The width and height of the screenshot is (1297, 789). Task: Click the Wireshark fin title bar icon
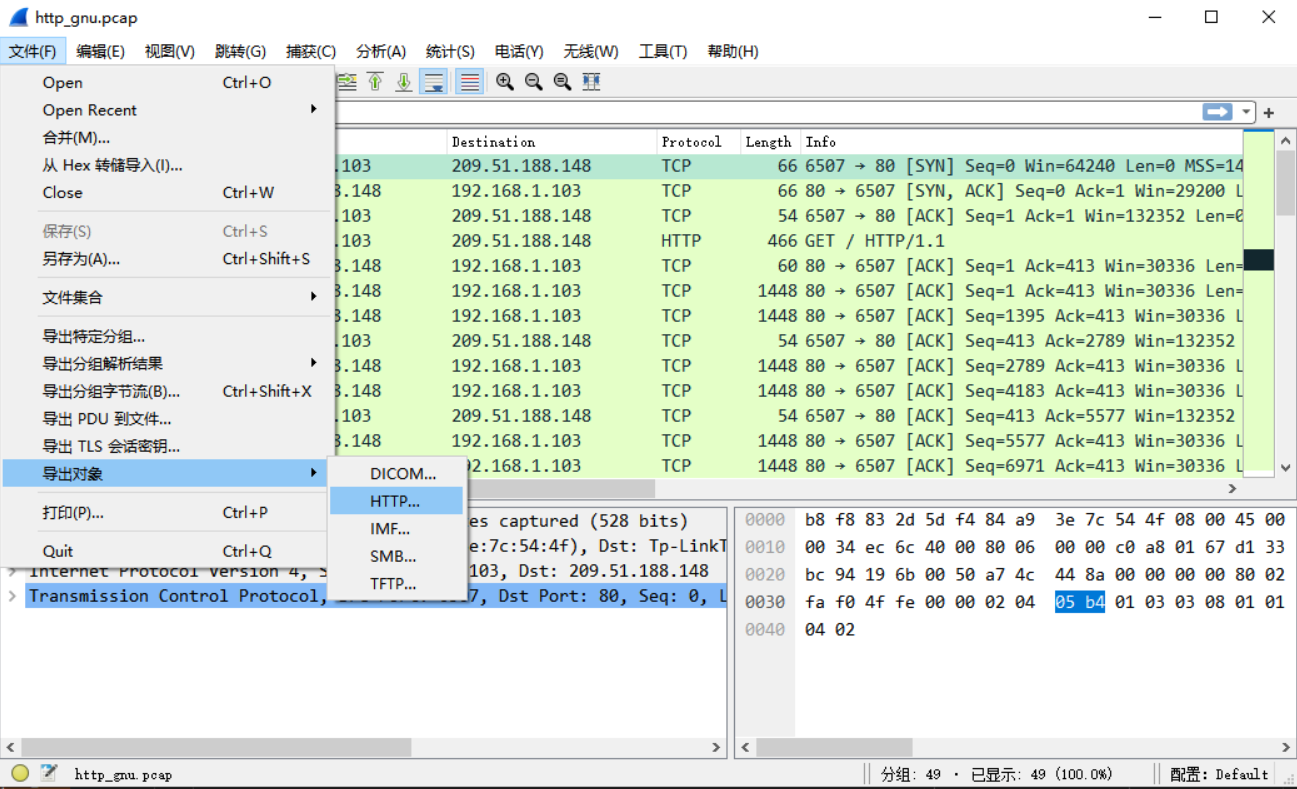click(18, 17)
